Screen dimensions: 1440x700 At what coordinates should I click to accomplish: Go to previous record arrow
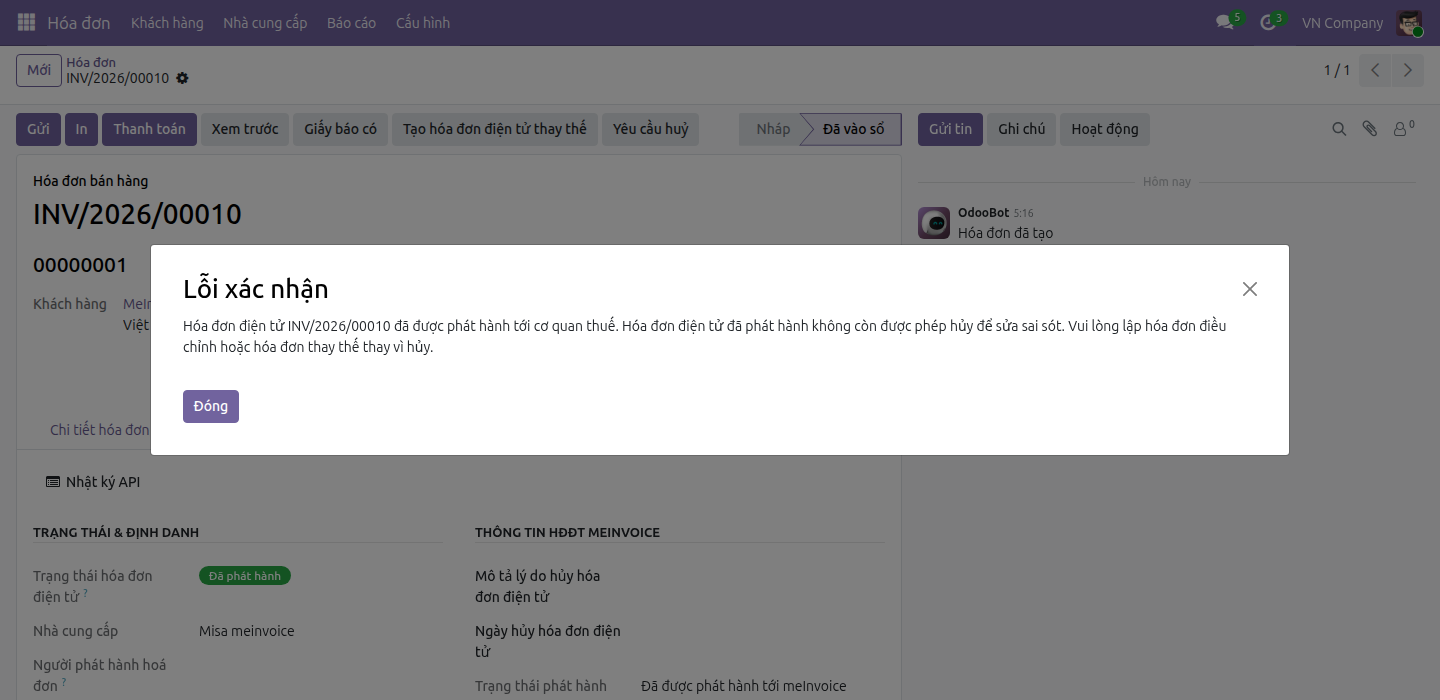pos(1376,70)
